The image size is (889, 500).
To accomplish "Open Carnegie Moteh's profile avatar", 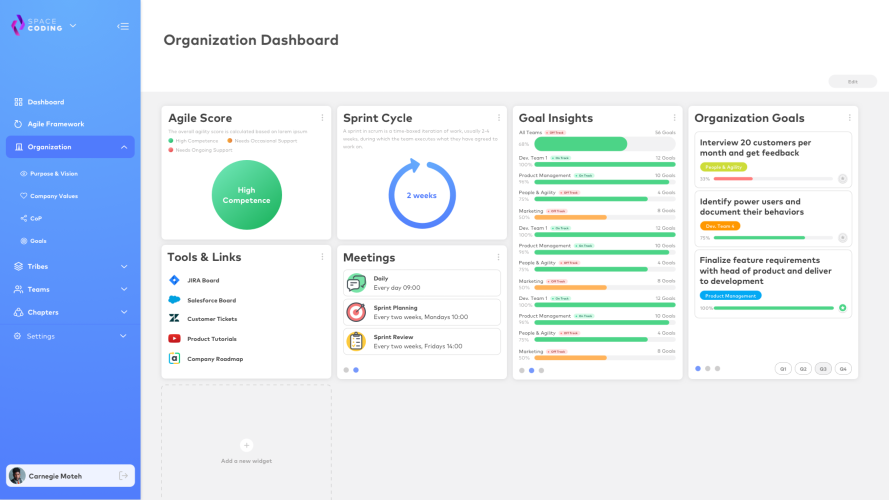I will [x=17, y=476].
